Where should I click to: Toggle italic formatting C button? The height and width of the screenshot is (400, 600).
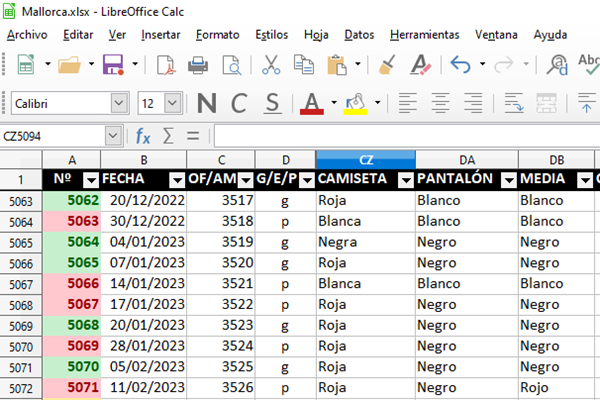click(239, 103)
